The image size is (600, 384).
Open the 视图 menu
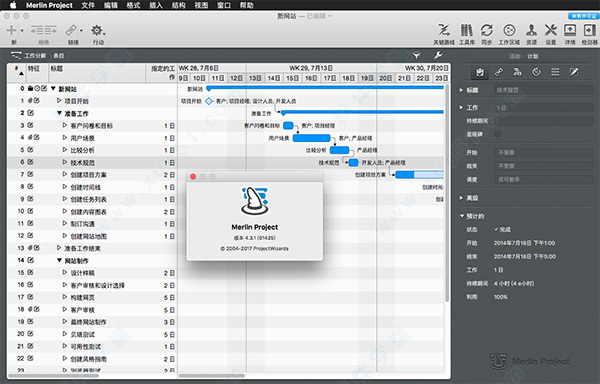[201, 5]
